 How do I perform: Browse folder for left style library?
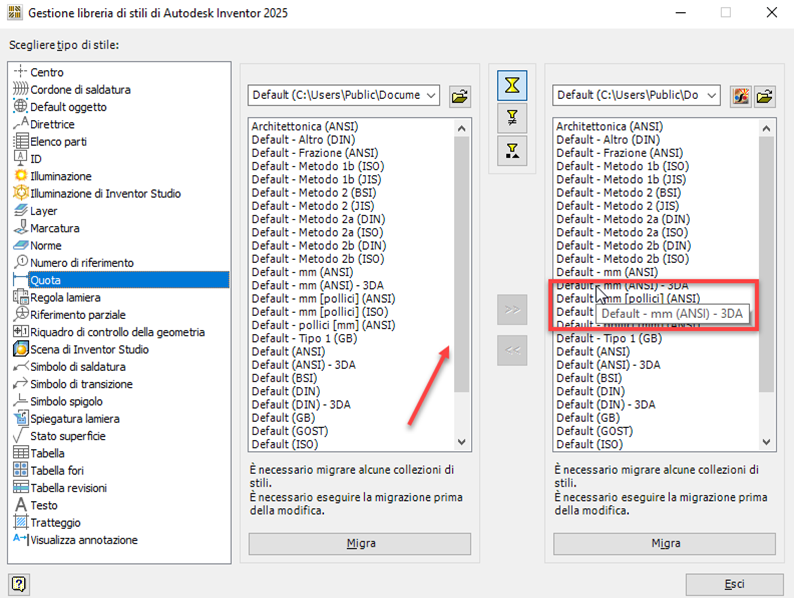460,96
